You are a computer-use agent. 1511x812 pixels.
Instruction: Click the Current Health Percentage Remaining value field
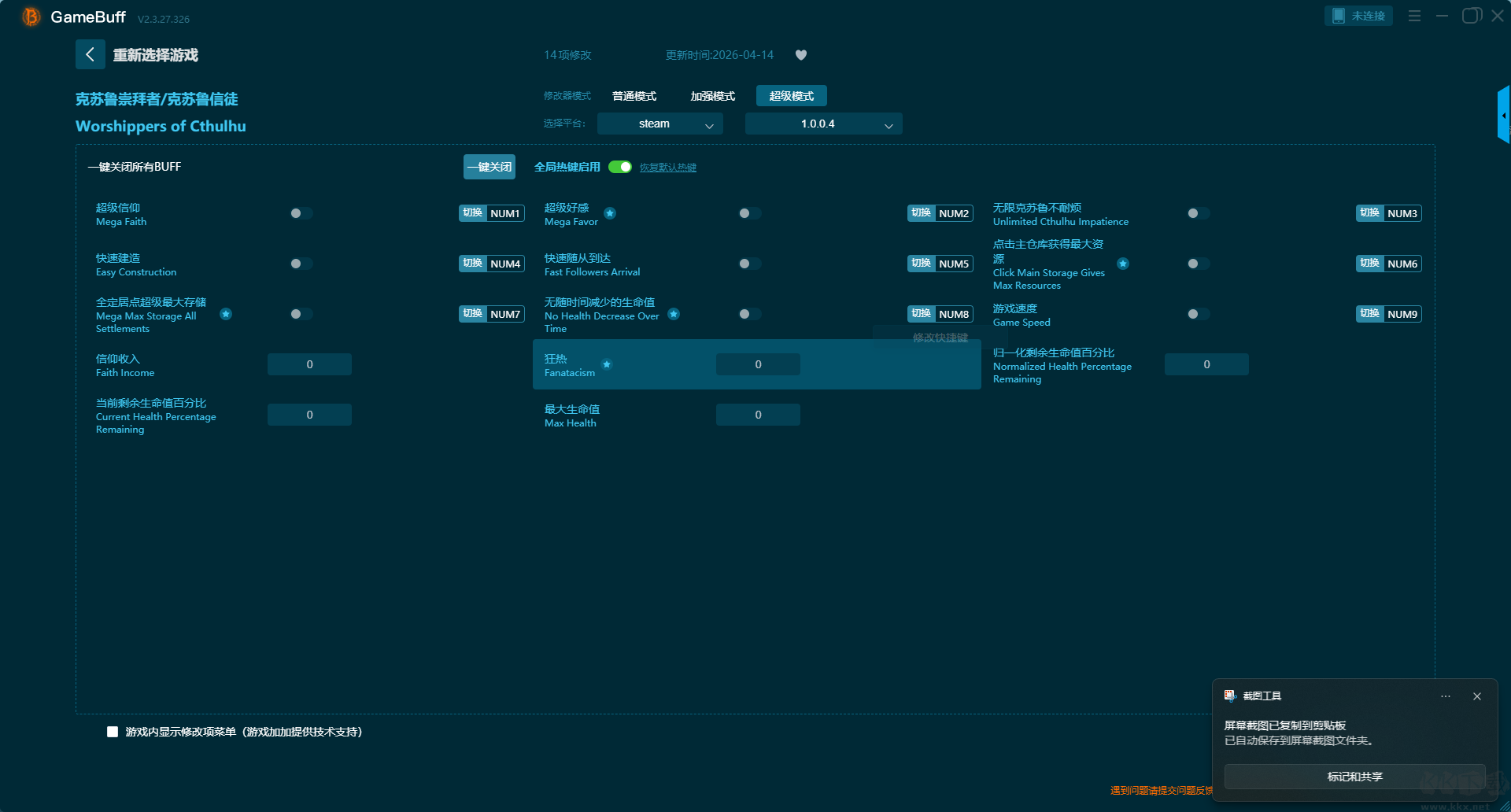coord(309,415)
